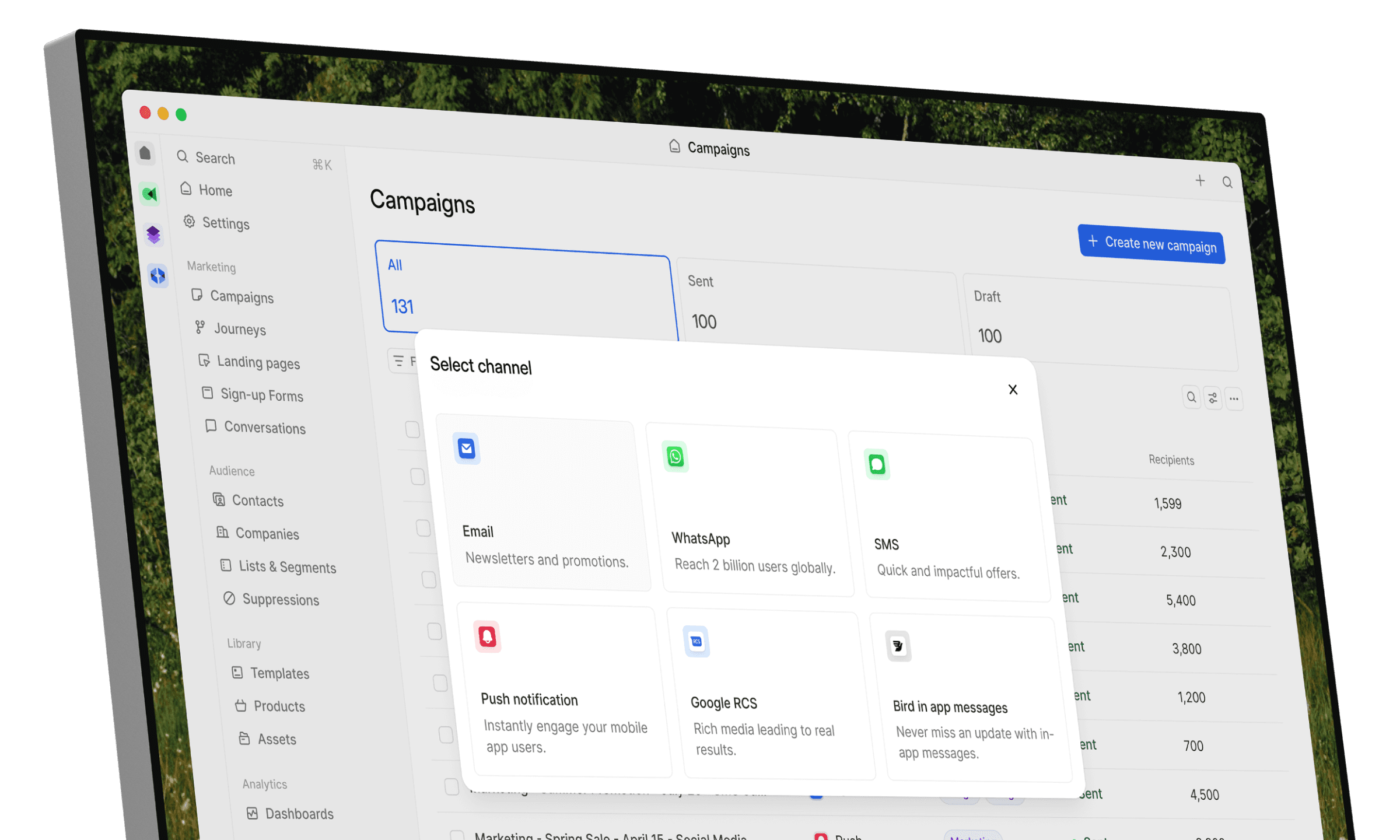Select the Push notification card
The height and width of the screenshot is (840, 1400).
coord(563,691)
